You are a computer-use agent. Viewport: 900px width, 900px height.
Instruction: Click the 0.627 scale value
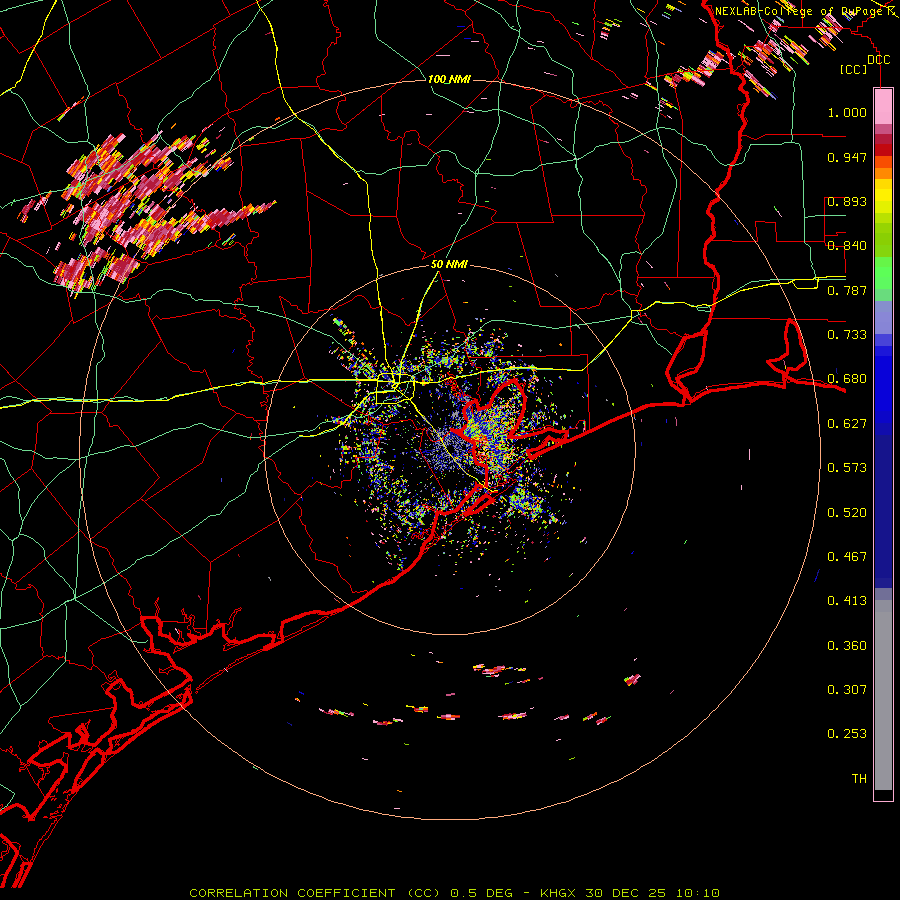click(847, 424)
